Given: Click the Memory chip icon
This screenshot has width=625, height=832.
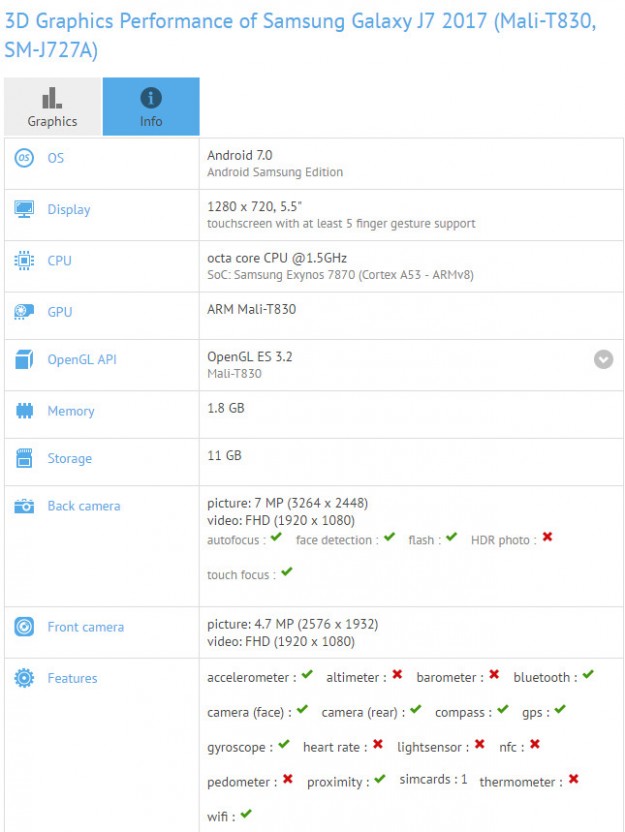Looking at the screenshot, I should tap(24, 411).
